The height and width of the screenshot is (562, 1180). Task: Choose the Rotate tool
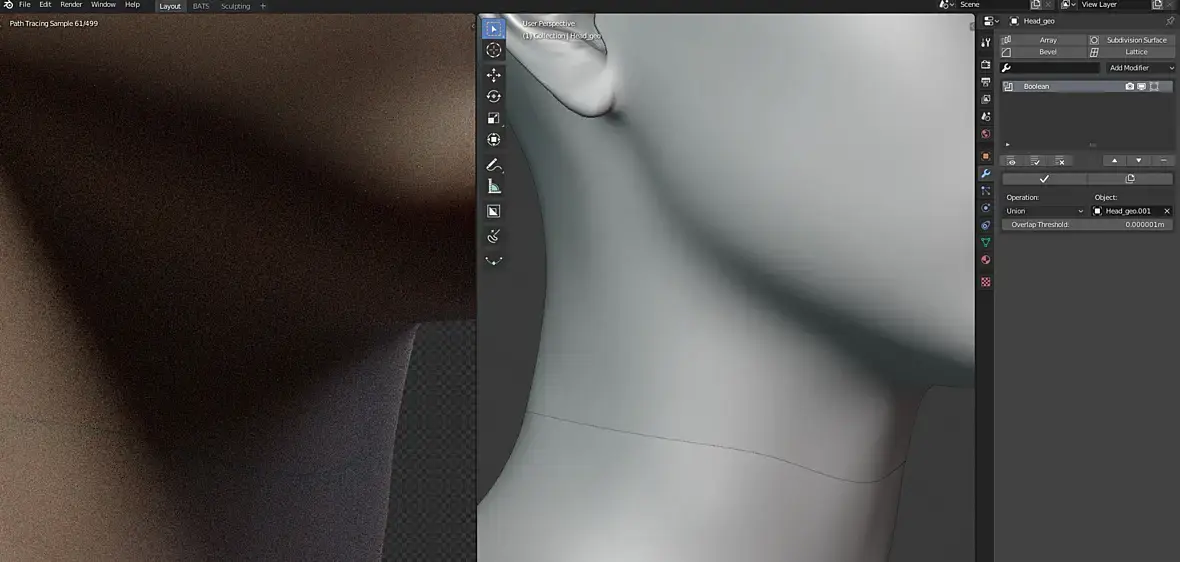point(494,96)
